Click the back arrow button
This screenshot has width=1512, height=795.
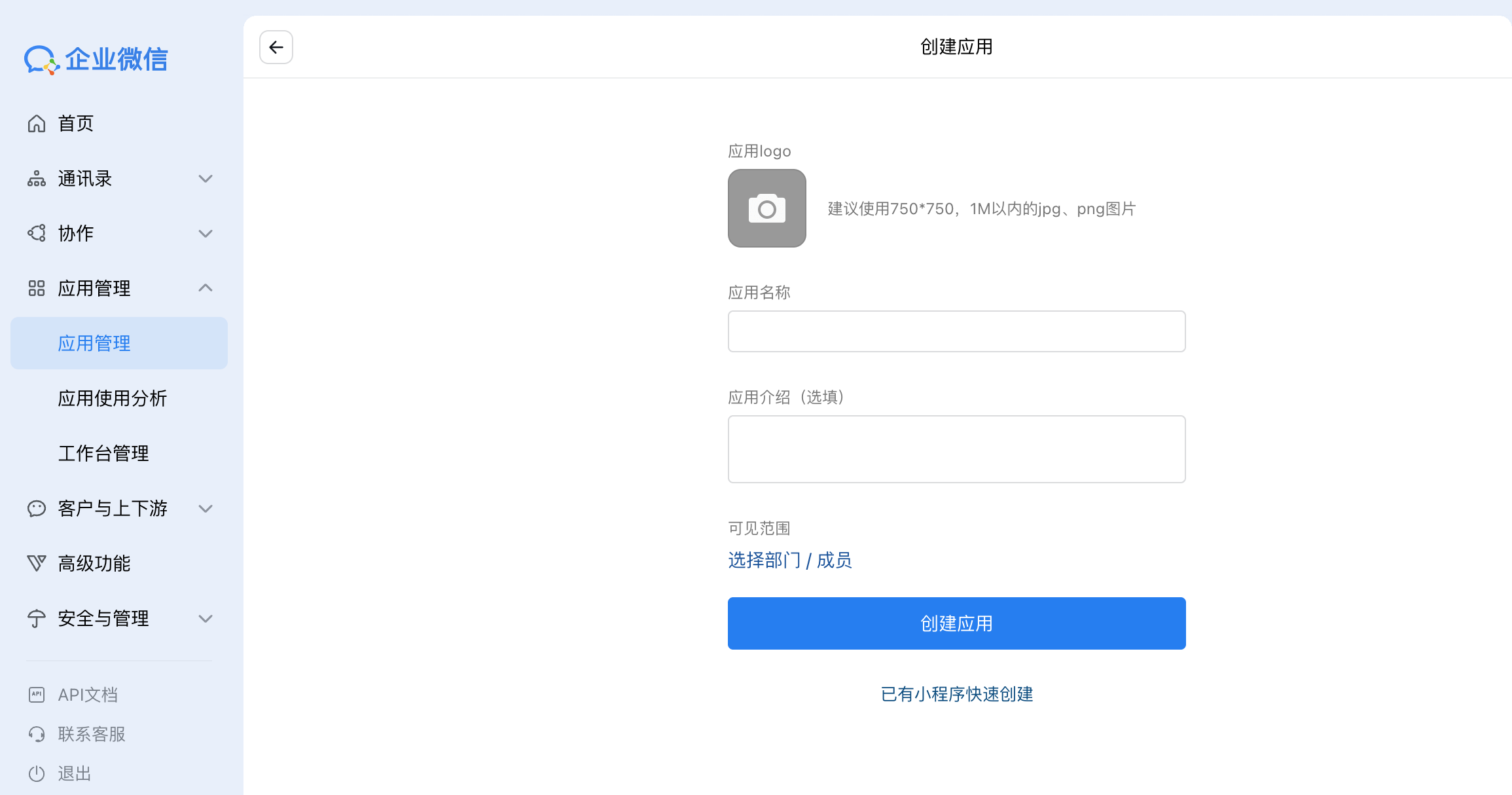click(x=276, y=47)
